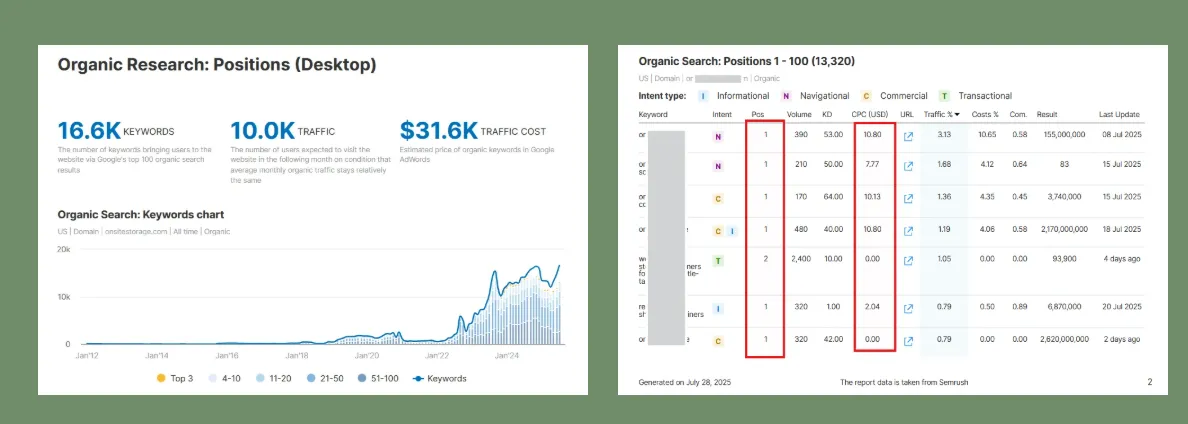The height and width of the screenshot is (424, 1188).
Task: Click the N intent badge in the 53.00 KD row
Action: pyautogui.click(x=718, y=137)
